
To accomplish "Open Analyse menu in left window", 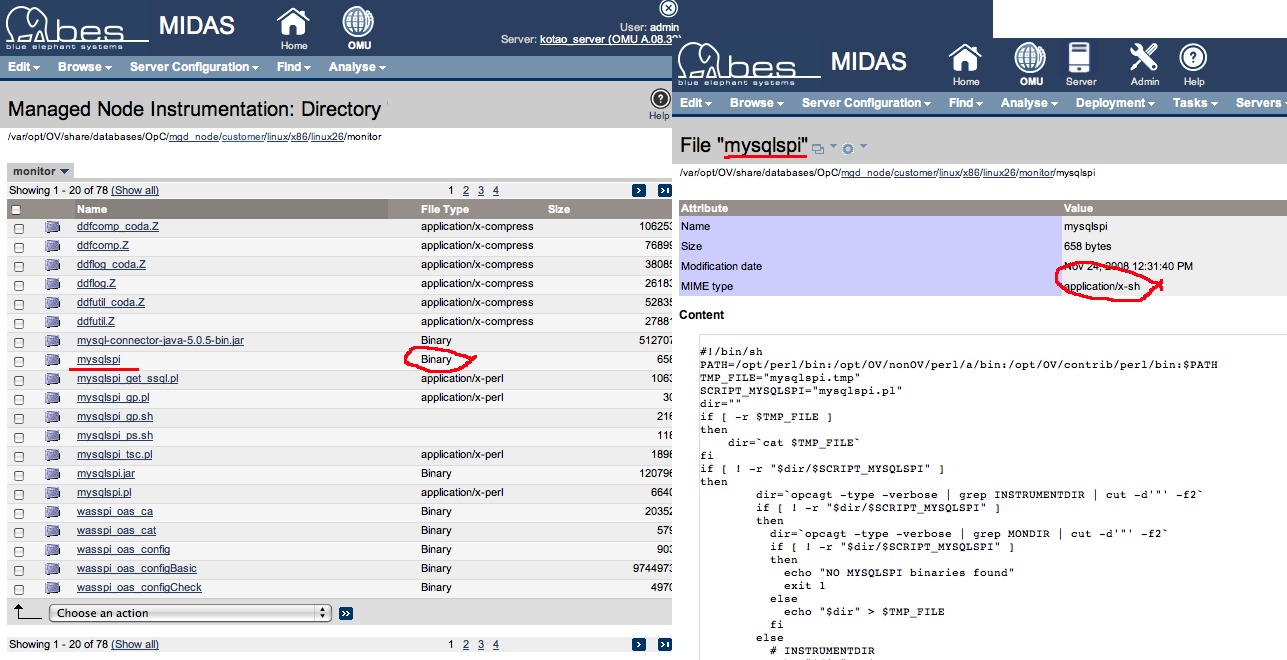I will (357, 67).
